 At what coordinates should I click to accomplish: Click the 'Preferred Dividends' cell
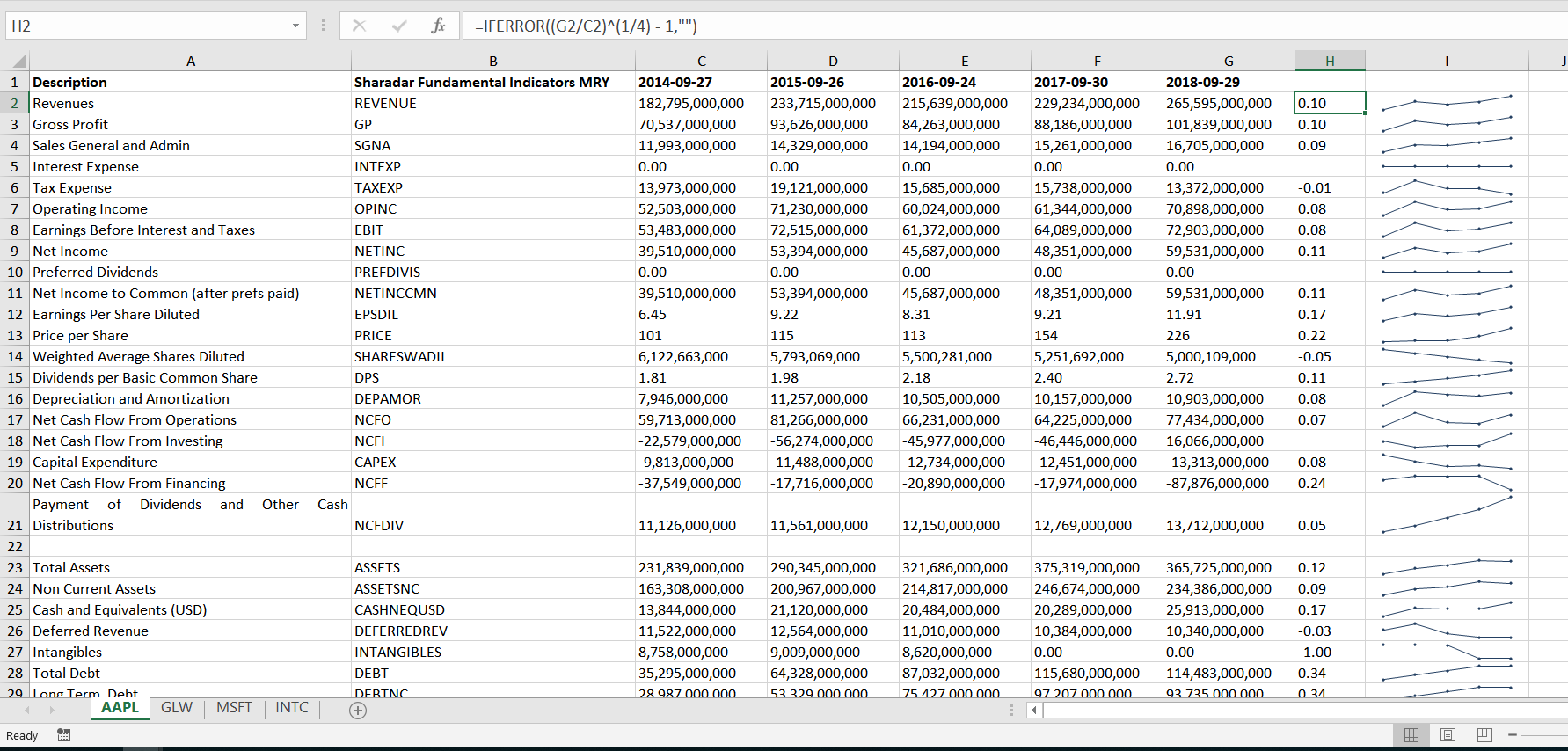point(190,272)
